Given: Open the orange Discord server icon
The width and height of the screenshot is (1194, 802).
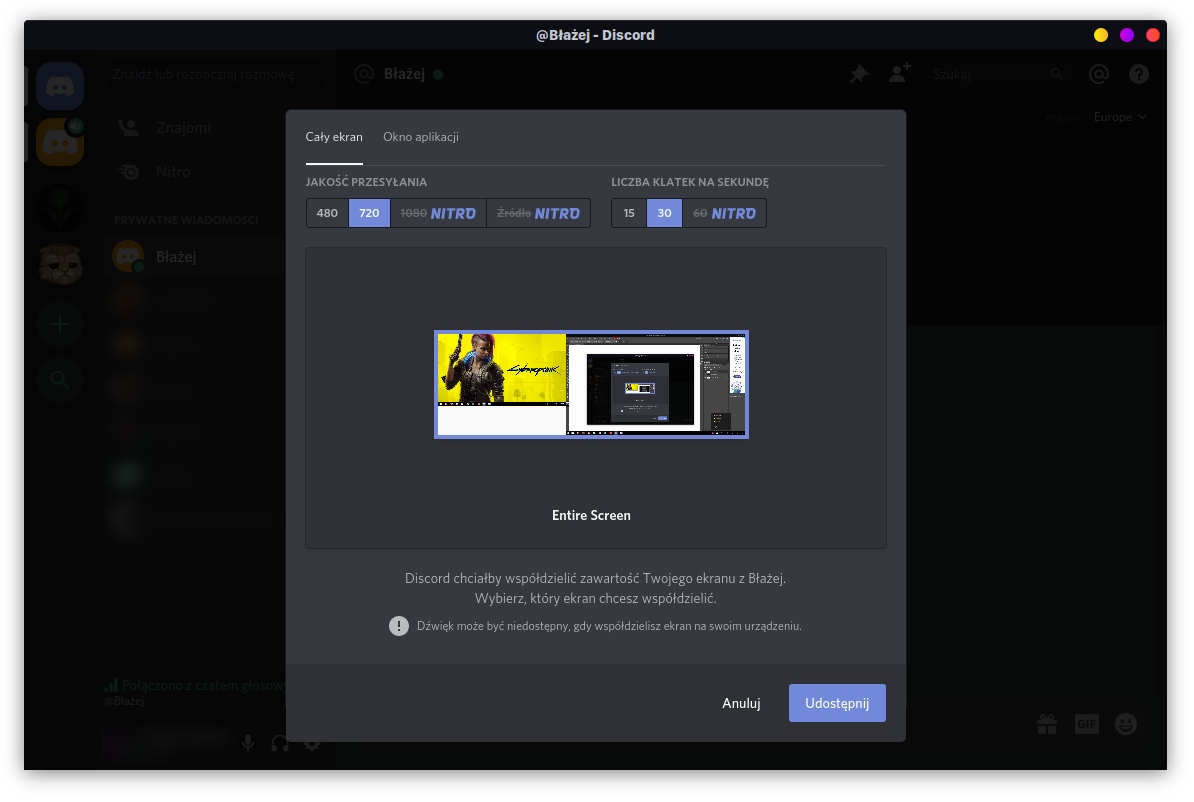Looking at the screenshot, I should click(x=60, y=142).
